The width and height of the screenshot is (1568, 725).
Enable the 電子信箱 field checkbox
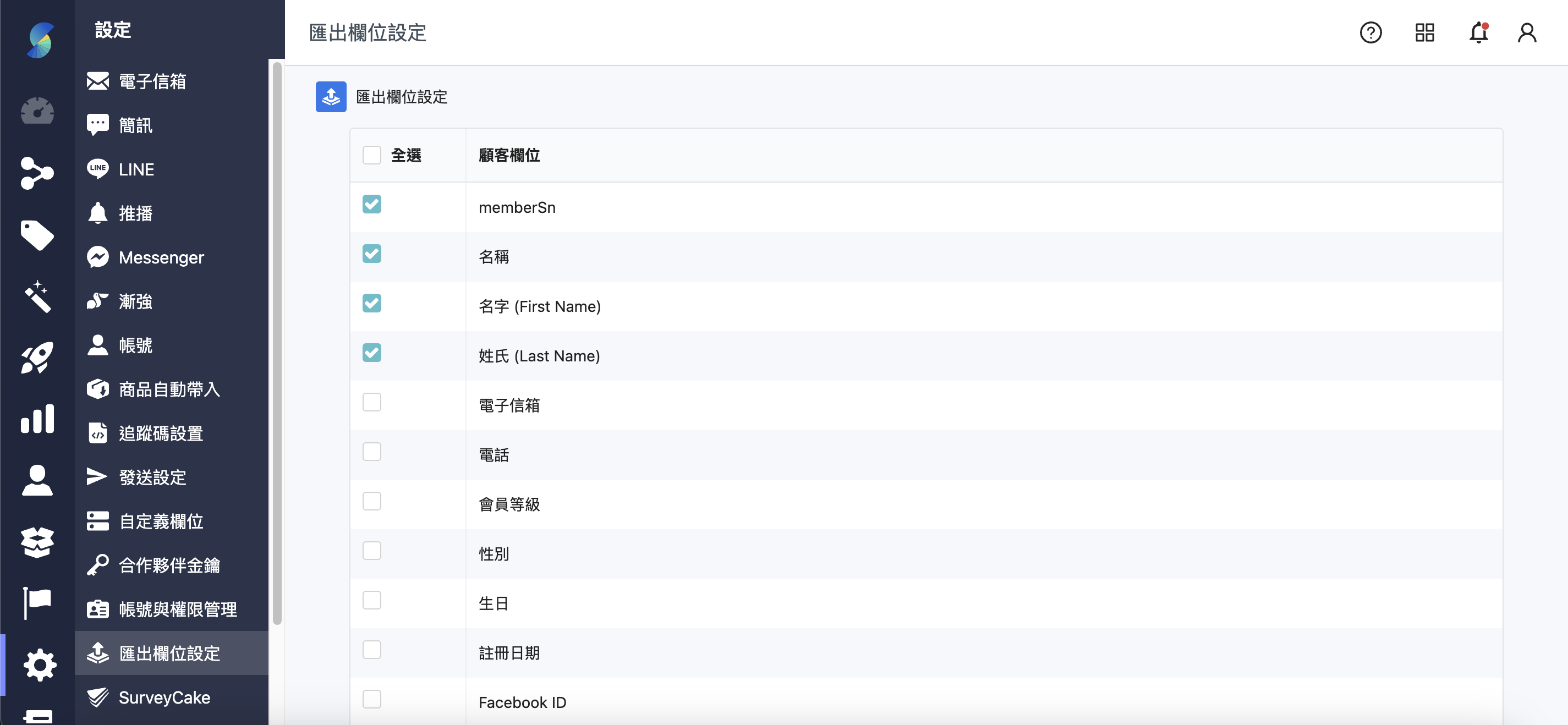[x=371, y=402]
